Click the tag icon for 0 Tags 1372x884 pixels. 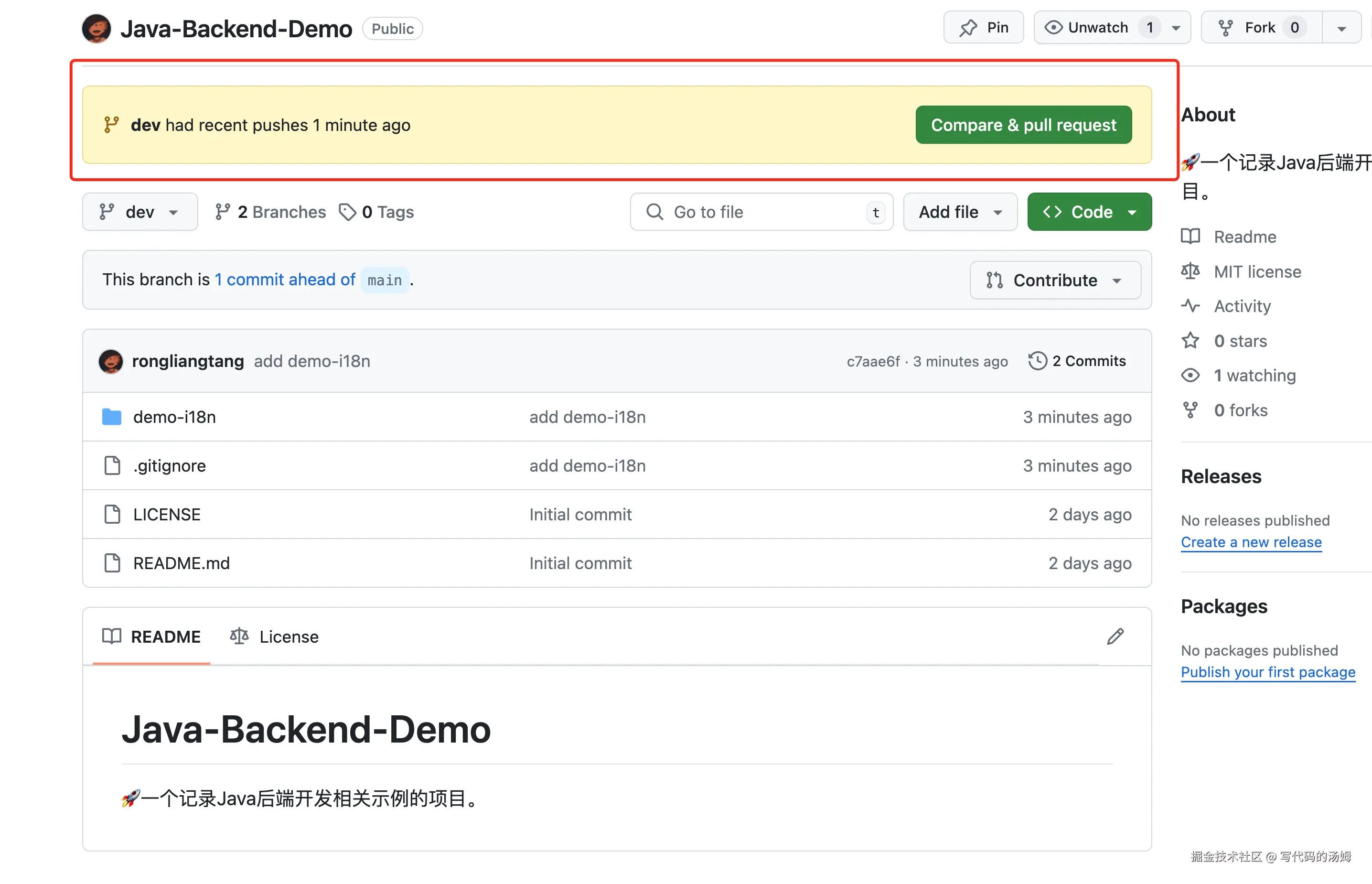pyautogui.click(x=347, y=212)
